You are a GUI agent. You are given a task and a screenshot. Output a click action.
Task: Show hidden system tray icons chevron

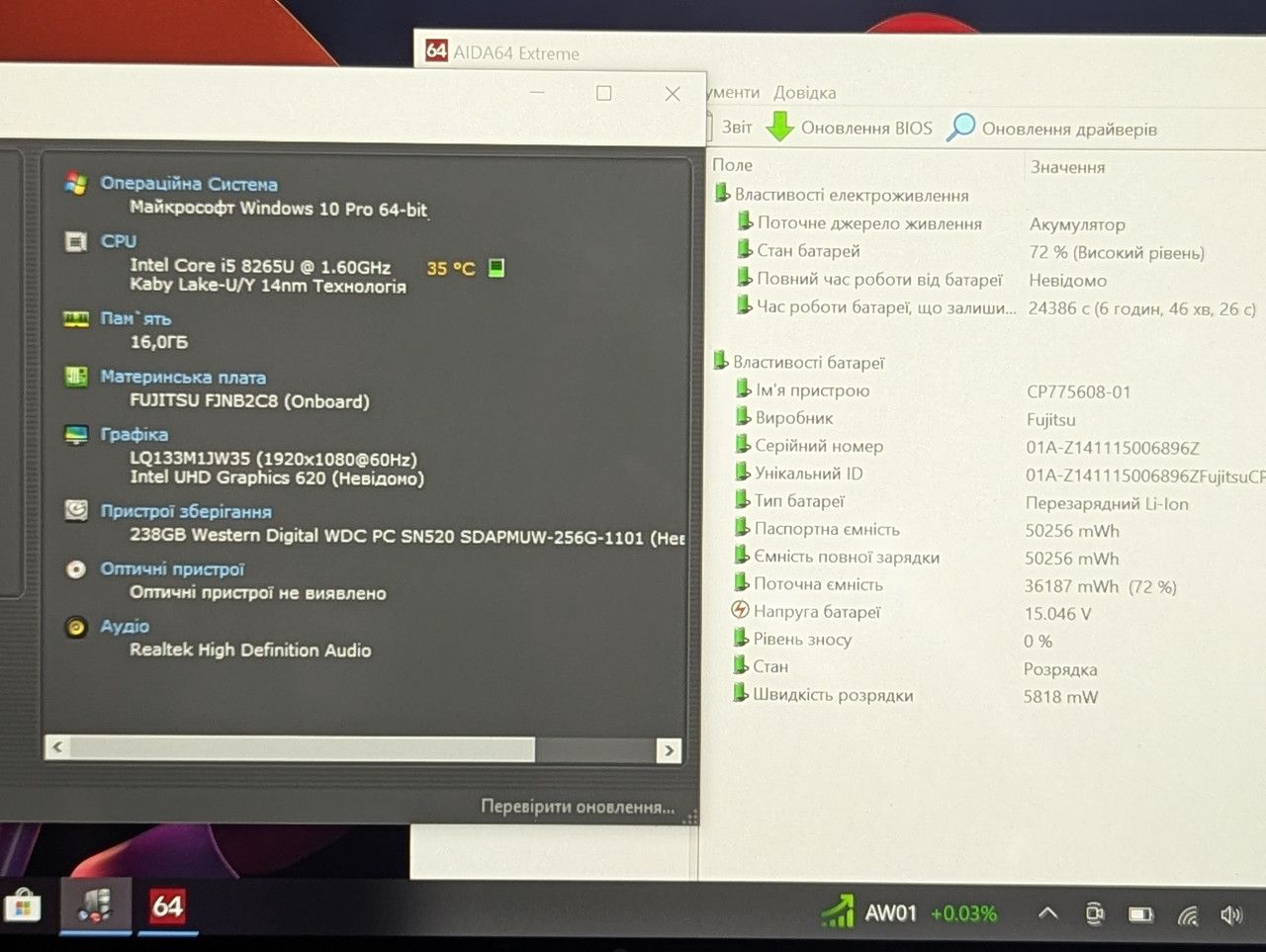1047,913
